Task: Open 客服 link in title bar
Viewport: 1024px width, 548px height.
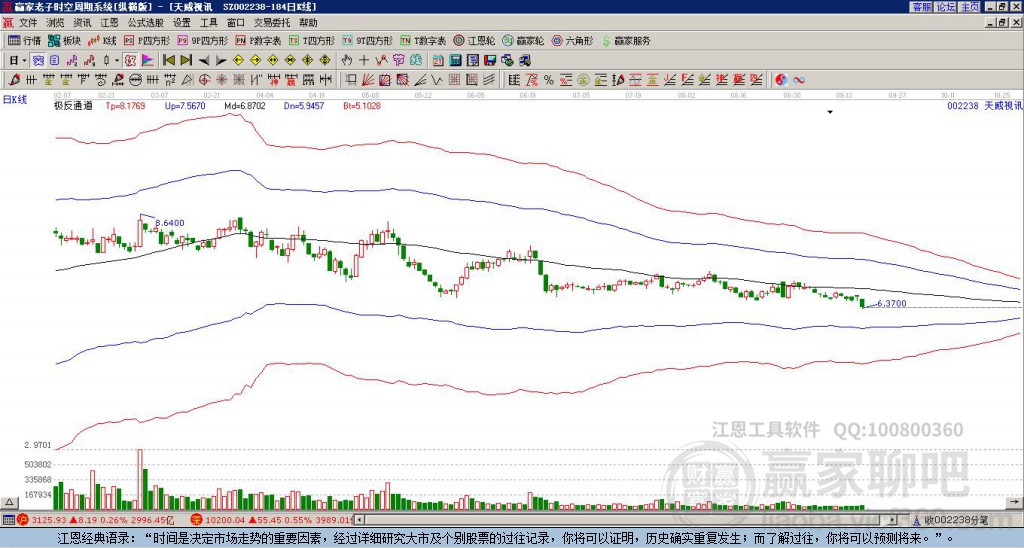Action: point(921,7)
